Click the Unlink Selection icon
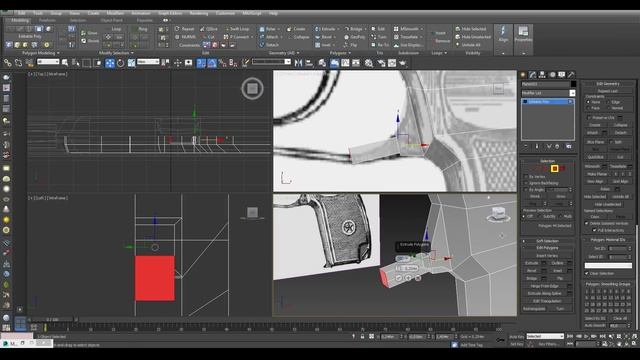 point(18,62)
